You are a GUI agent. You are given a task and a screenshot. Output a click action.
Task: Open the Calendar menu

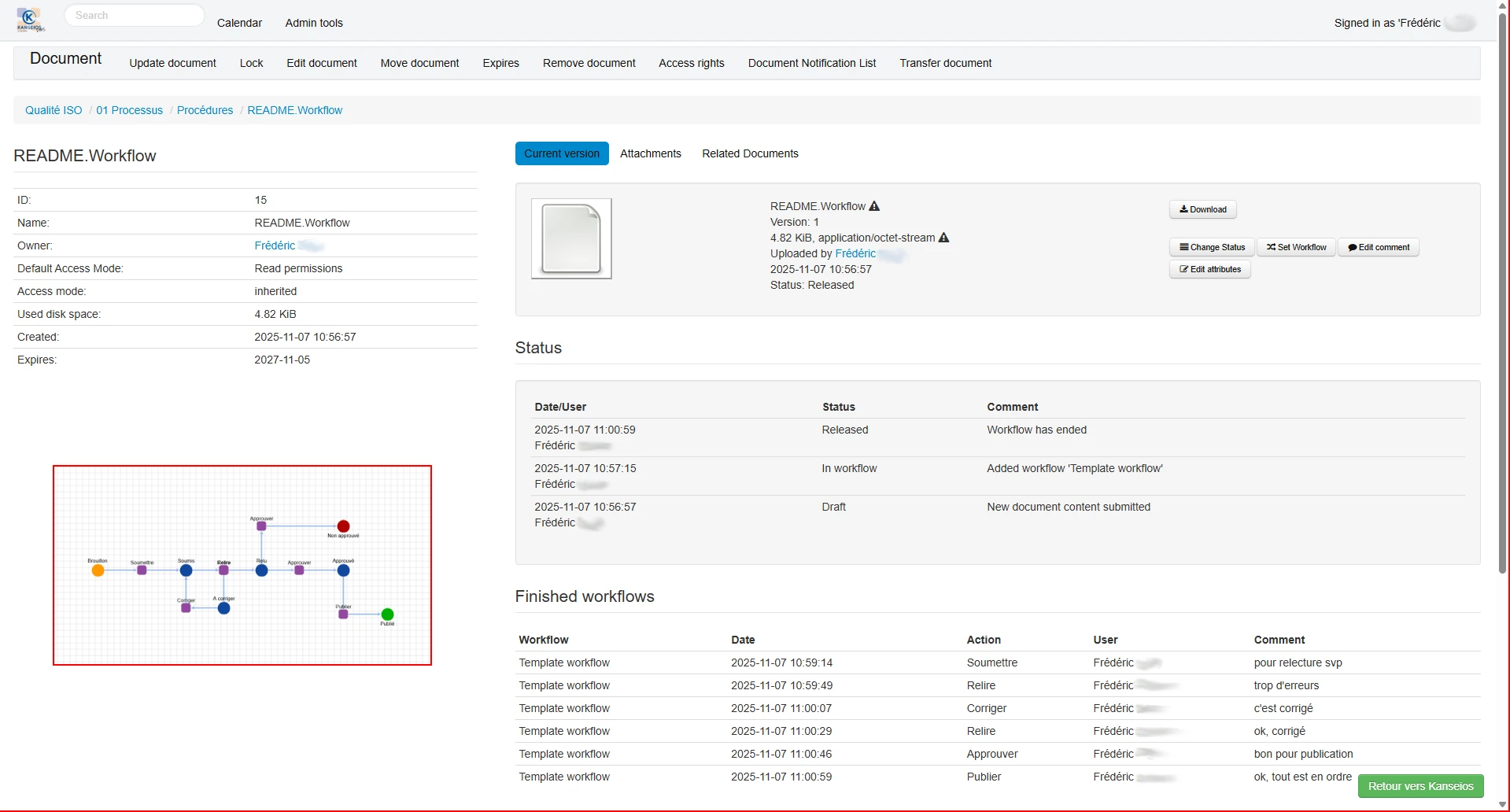click(x=239, y=23)
